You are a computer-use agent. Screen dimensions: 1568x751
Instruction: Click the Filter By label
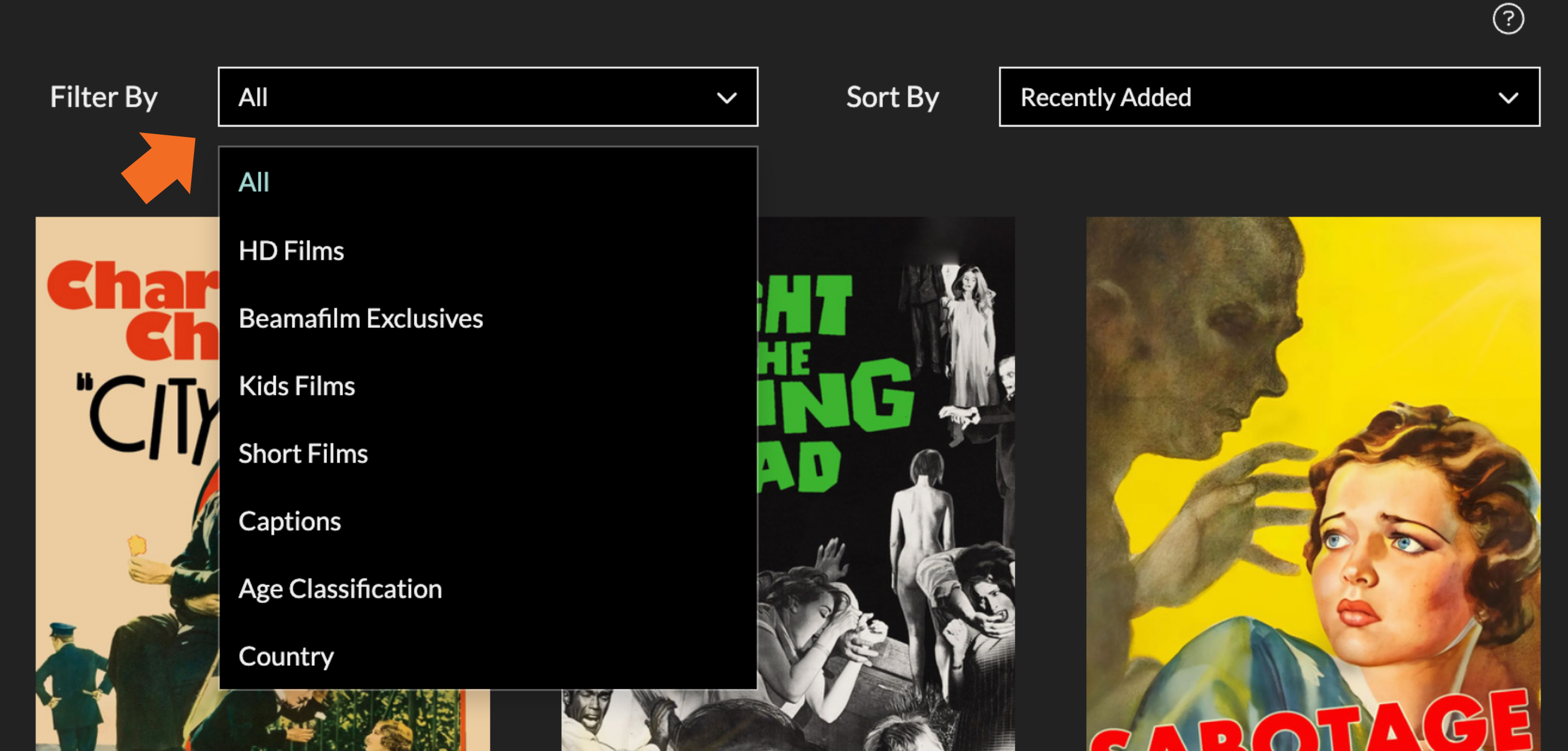pyautogui.click(x=104, y=97)
